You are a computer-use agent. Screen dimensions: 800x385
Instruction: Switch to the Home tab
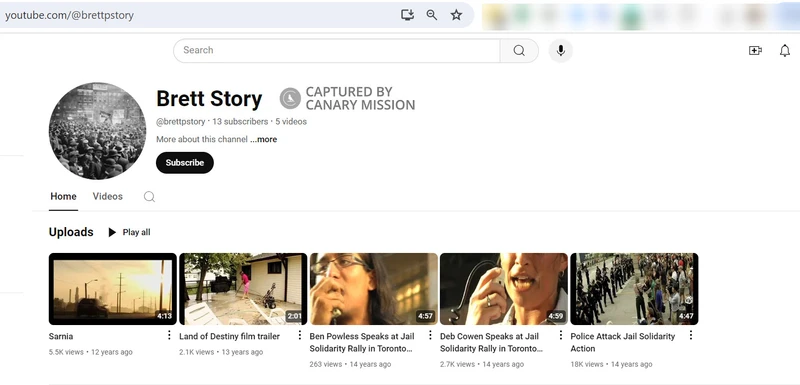click(63, 196)
